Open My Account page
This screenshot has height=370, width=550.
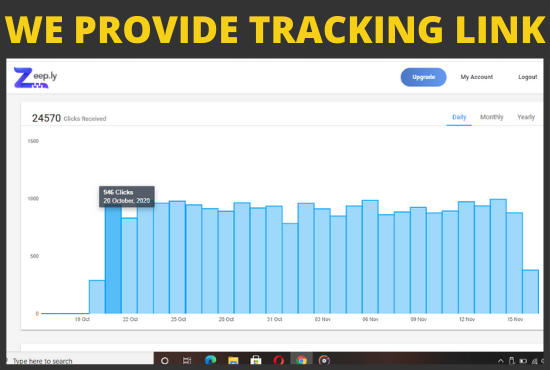click(476, 77)
